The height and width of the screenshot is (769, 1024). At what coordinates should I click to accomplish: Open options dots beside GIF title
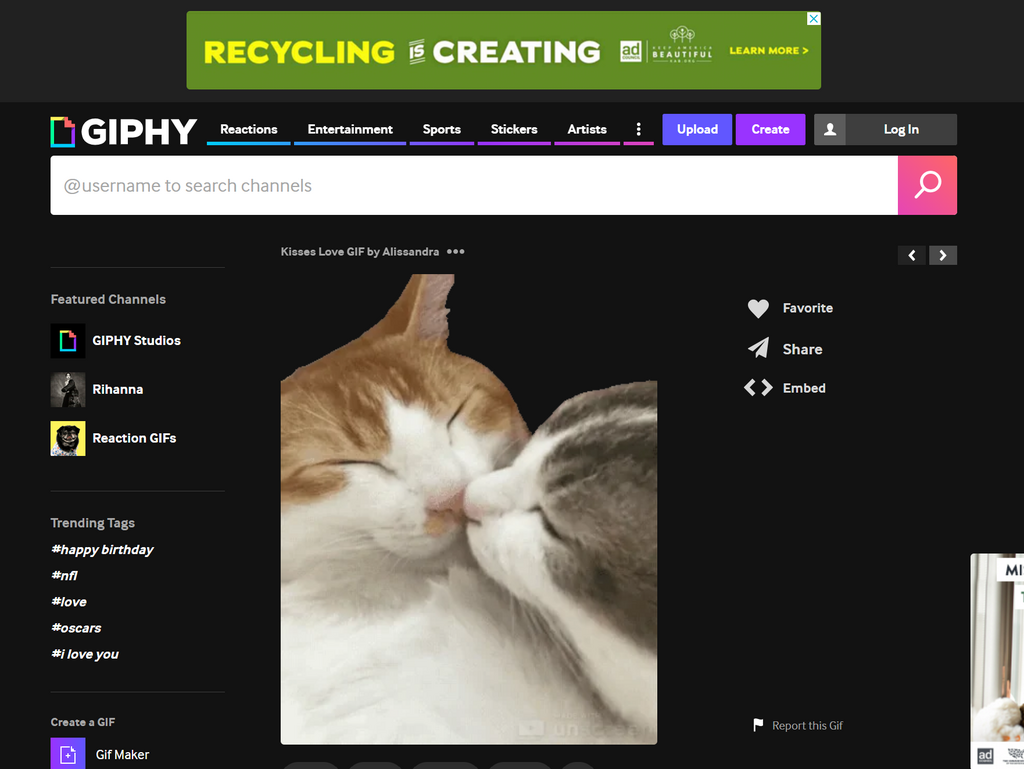[x=456, y=252]
